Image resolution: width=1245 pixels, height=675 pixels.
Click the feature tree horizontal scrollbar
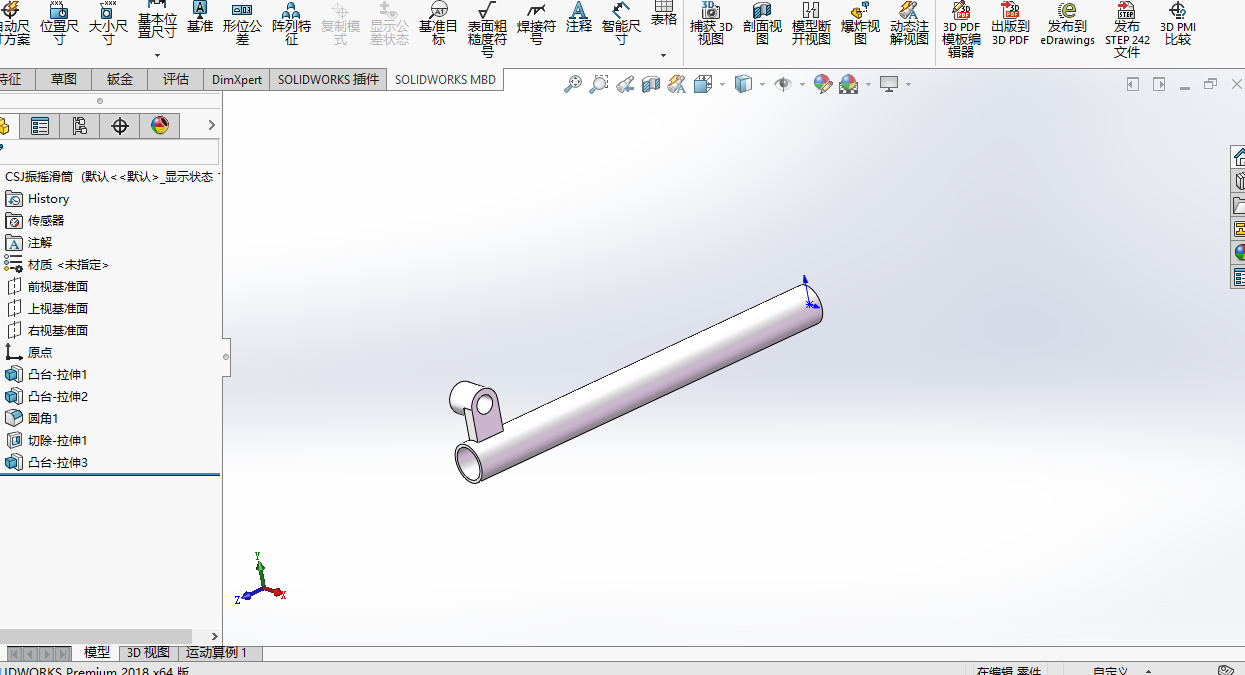point(96,636)
